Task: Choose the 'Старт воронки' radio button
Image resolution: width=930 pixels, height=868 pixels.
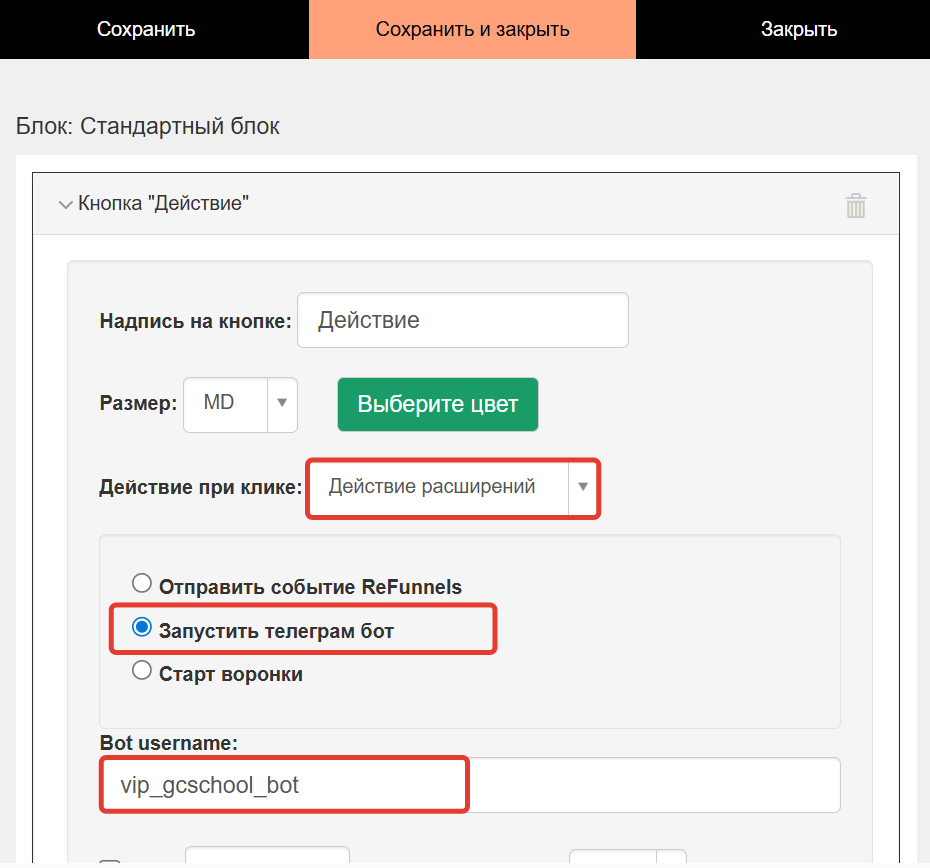Action: (141, 671)
